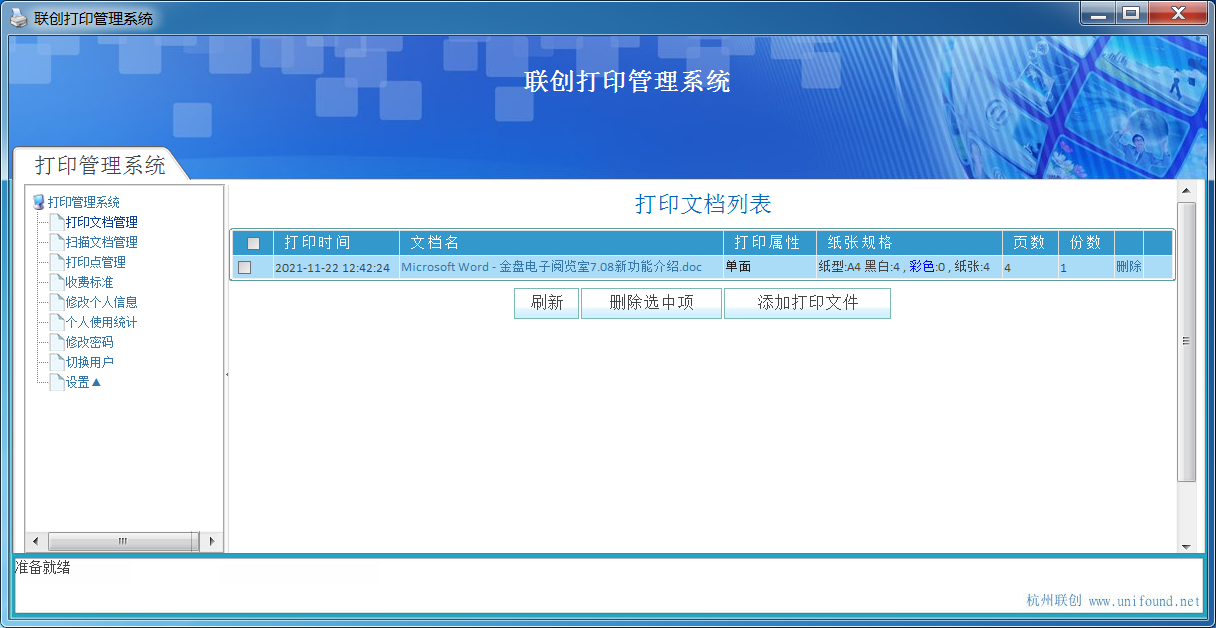Tick the select-all checkbox in the table header

(x=253, y=243)
